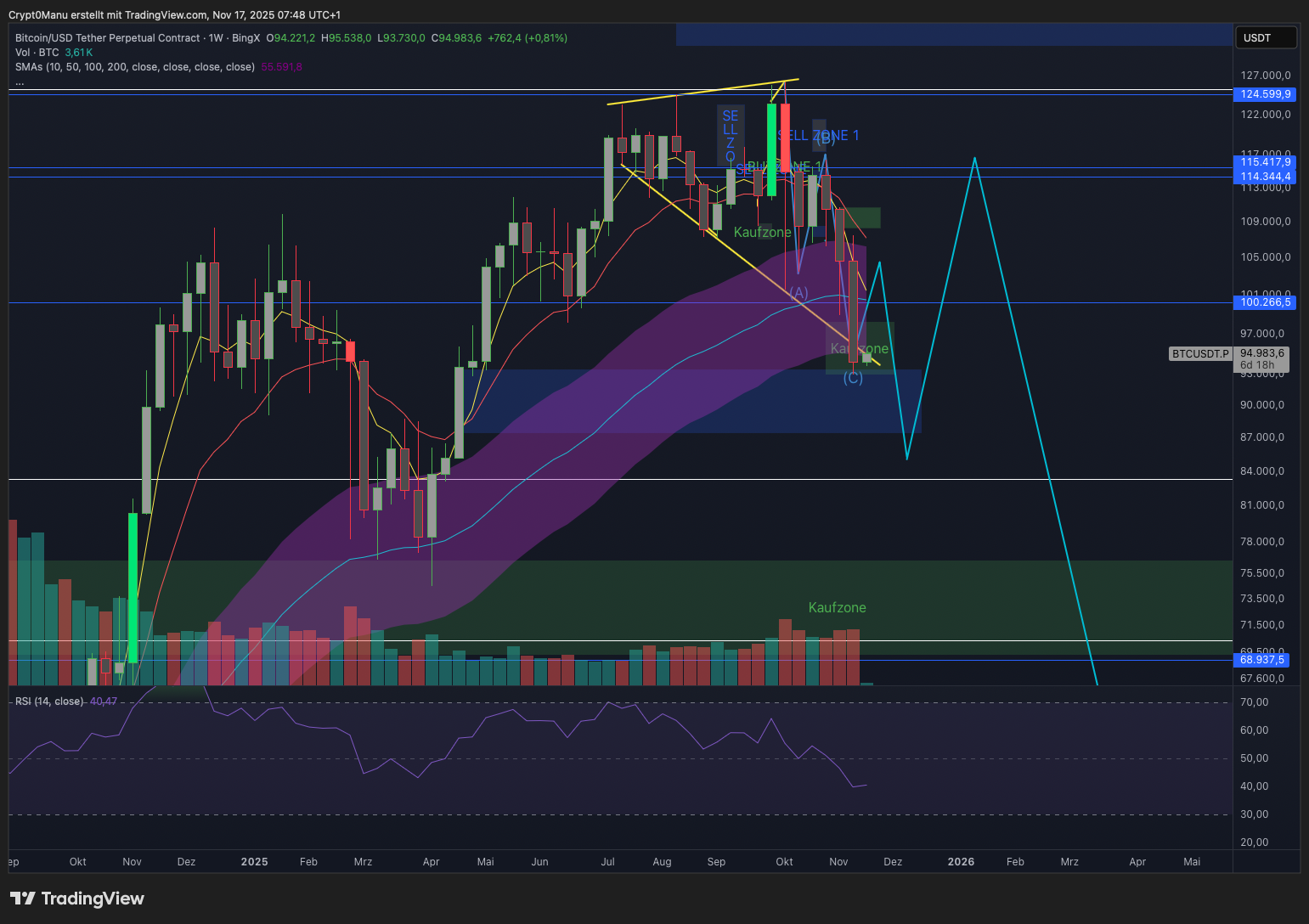Expand the collapsed indicators ellipsis in legend
Viewport: 1309px width, 924px height.
point(20,82)
